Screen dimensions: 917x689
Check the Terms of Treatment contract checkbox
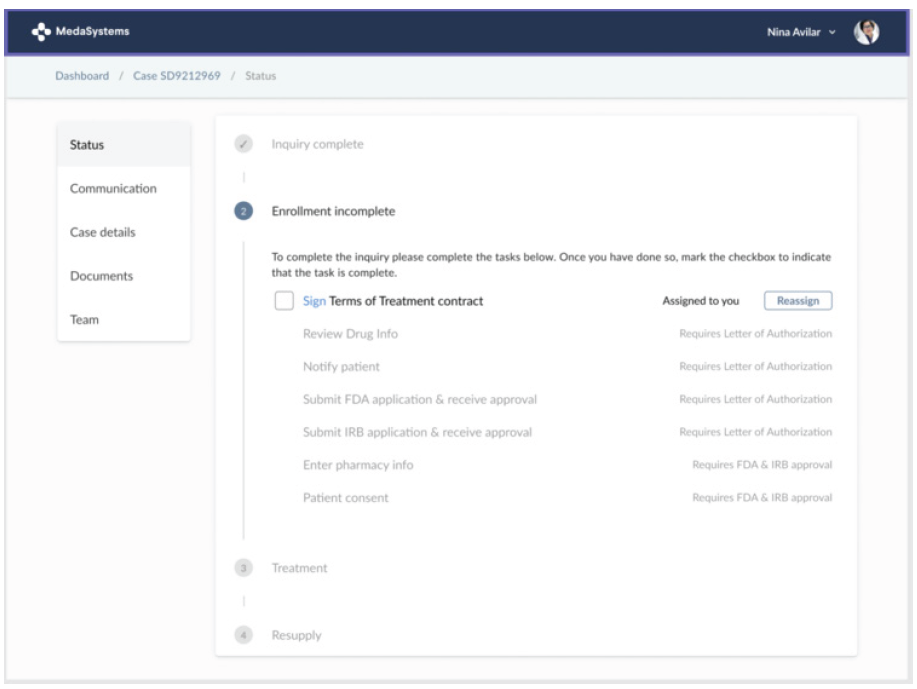[284, 301]
